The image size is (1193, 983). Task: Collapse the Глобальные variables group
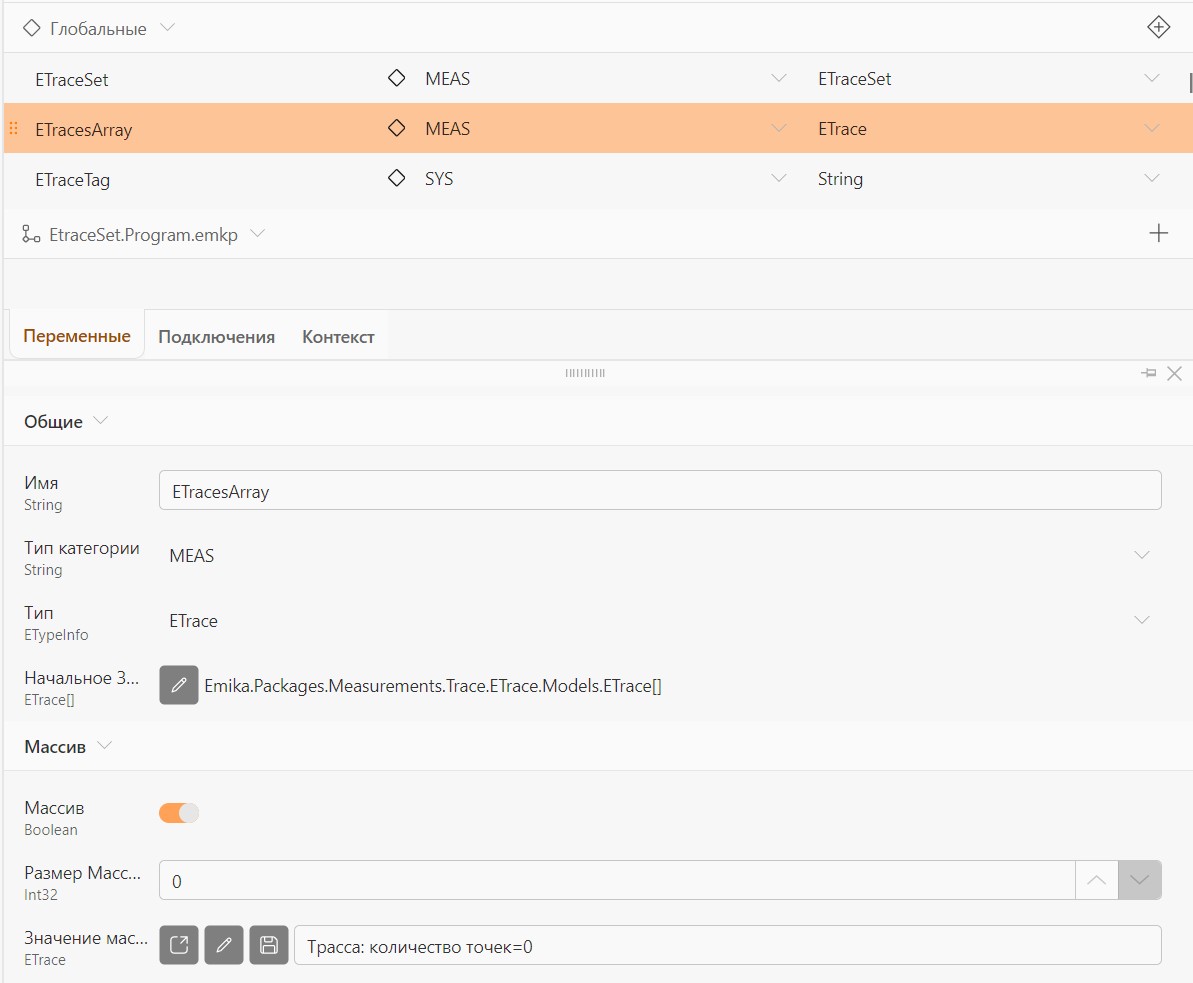click(167, 27)
